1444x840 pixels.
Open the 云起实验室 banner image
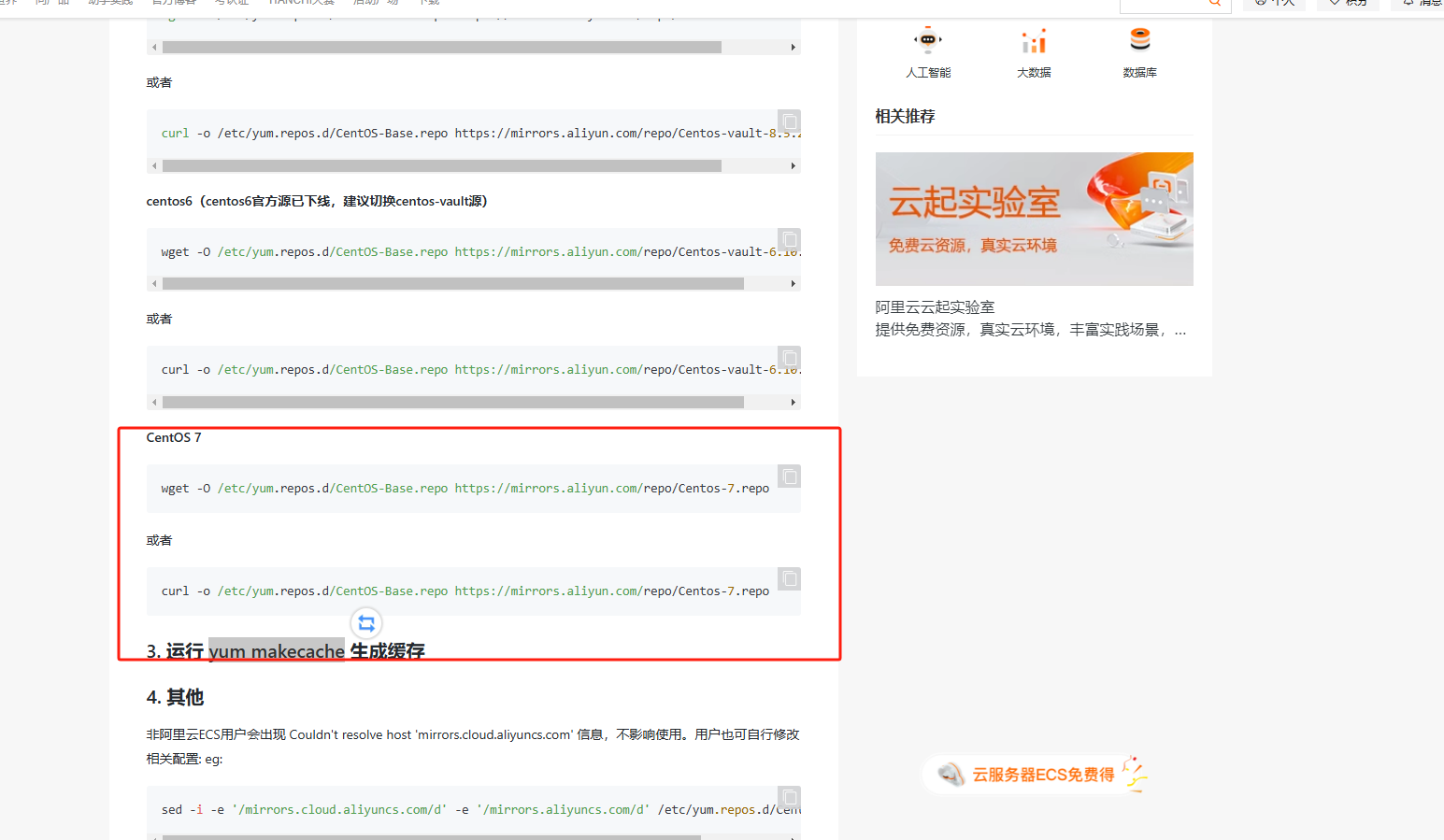click(x=1034, y=219)
